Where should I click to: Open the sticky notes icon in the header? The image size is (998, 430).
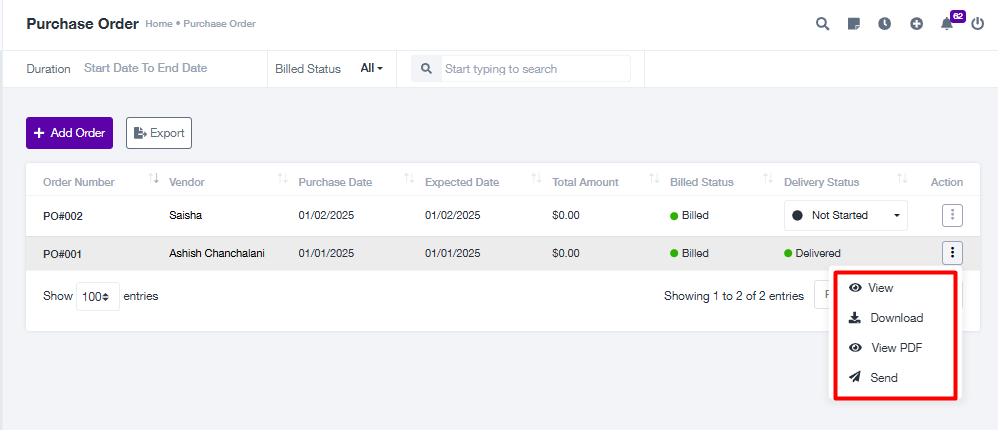pos(854,24)
